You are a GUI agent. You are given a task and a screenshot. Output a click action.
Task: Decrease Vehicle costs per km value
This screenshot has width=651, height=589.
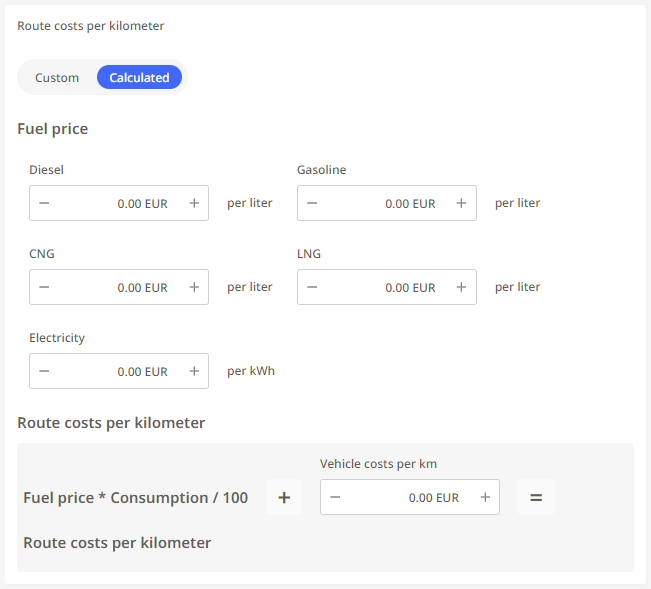[335, 497]
